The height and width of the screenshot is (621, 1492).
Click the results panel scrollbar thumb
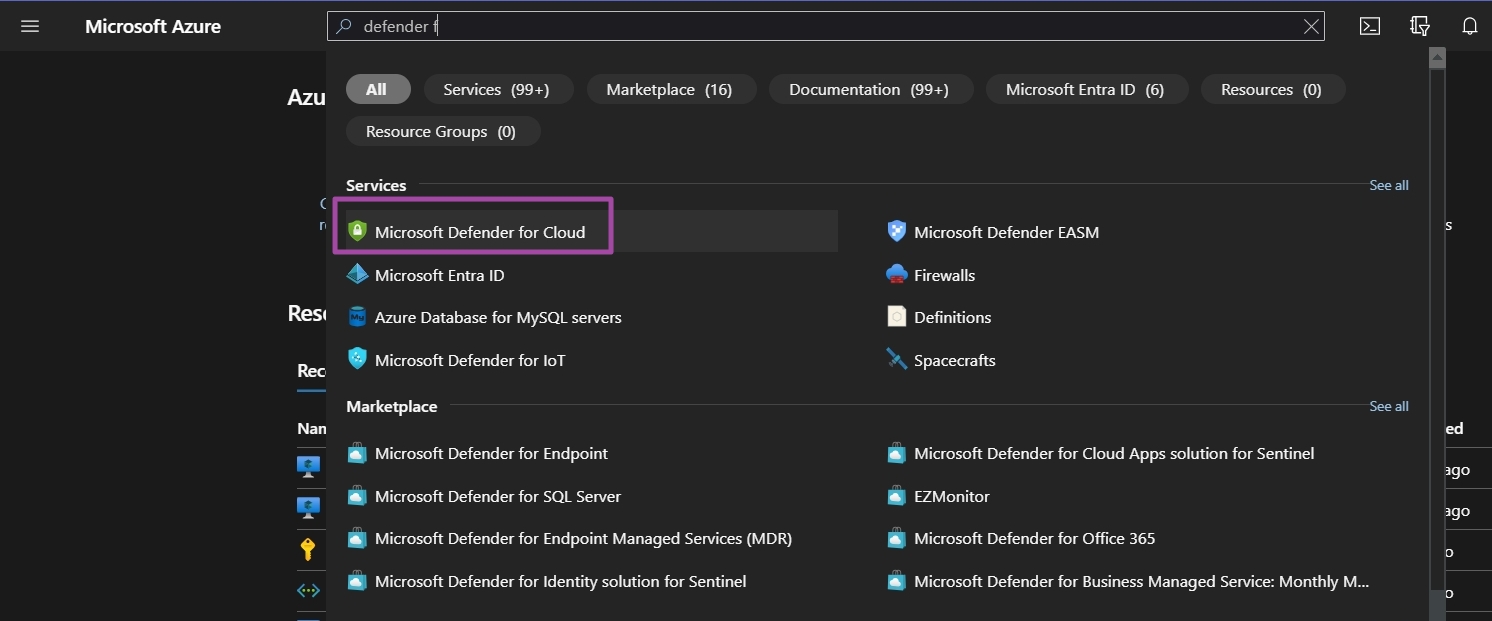(x=1437, y=328)
